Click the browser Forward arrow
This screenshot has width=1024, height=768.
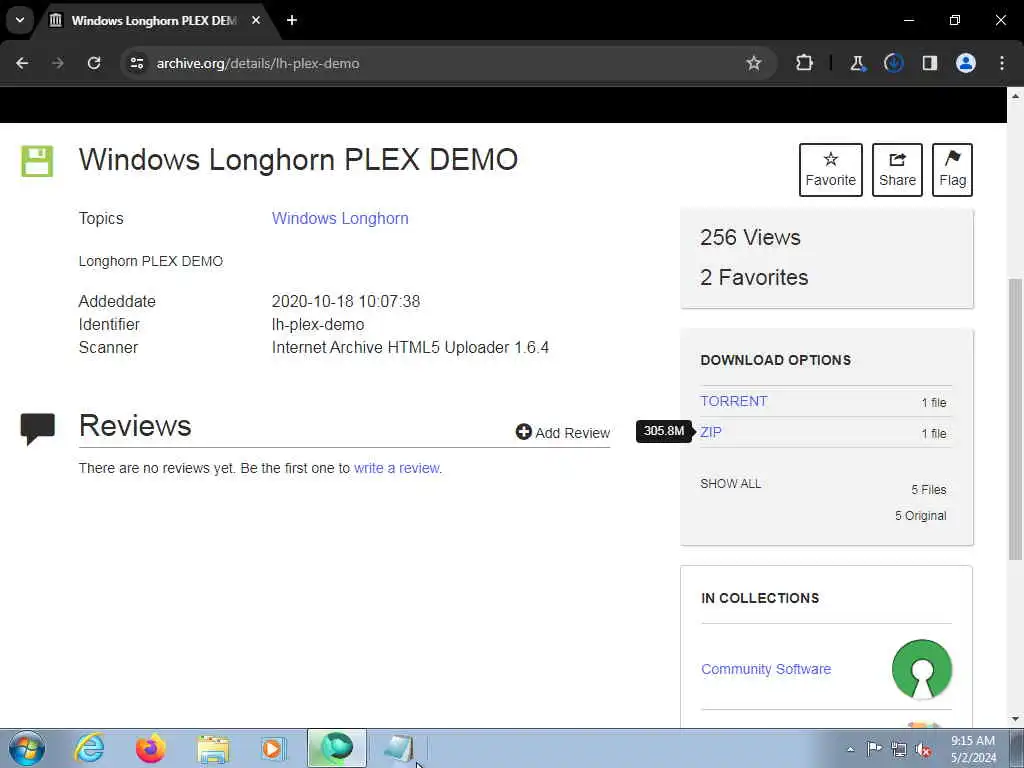click(58, 63)
